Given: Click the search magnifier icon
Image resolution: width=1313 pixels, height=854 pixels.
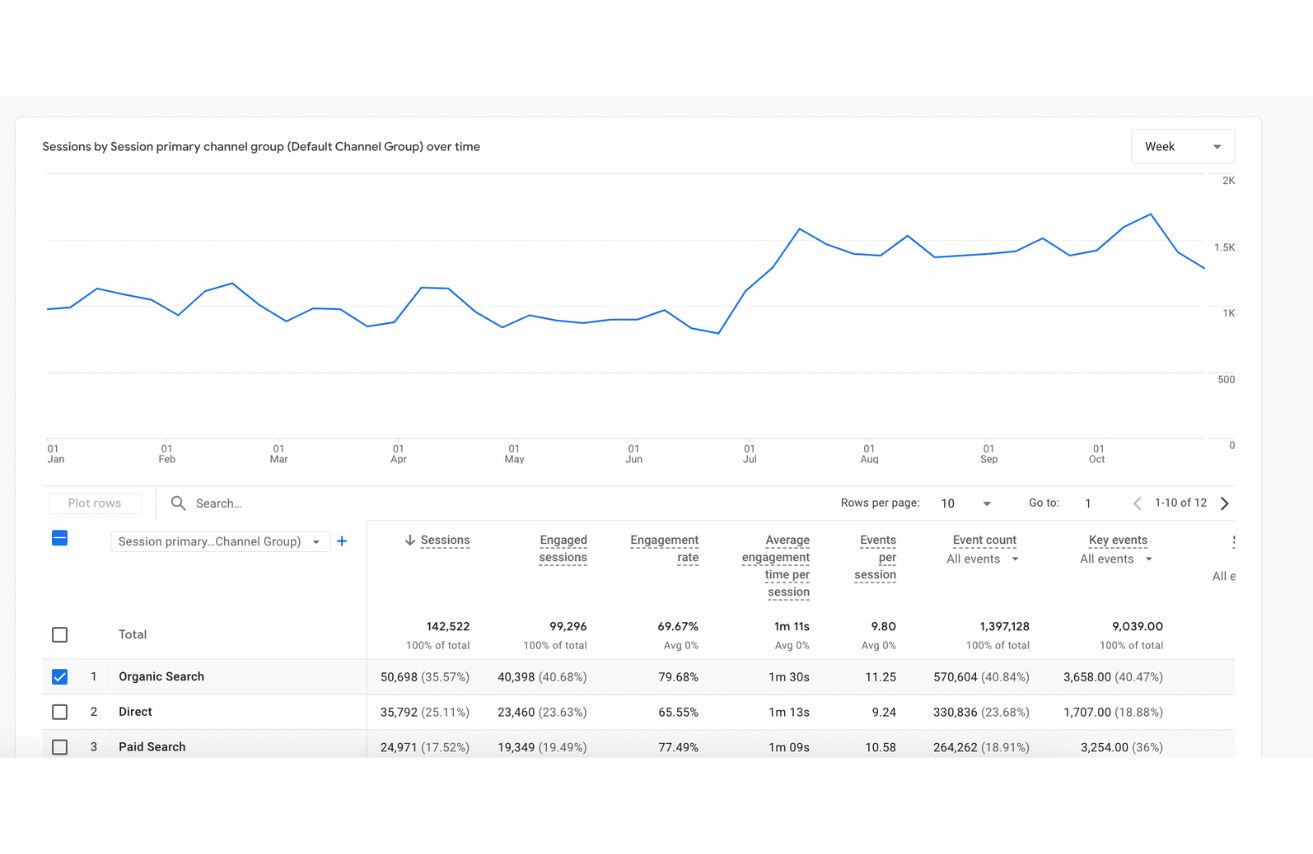Looking at the screenshot, I should point(178,503).
